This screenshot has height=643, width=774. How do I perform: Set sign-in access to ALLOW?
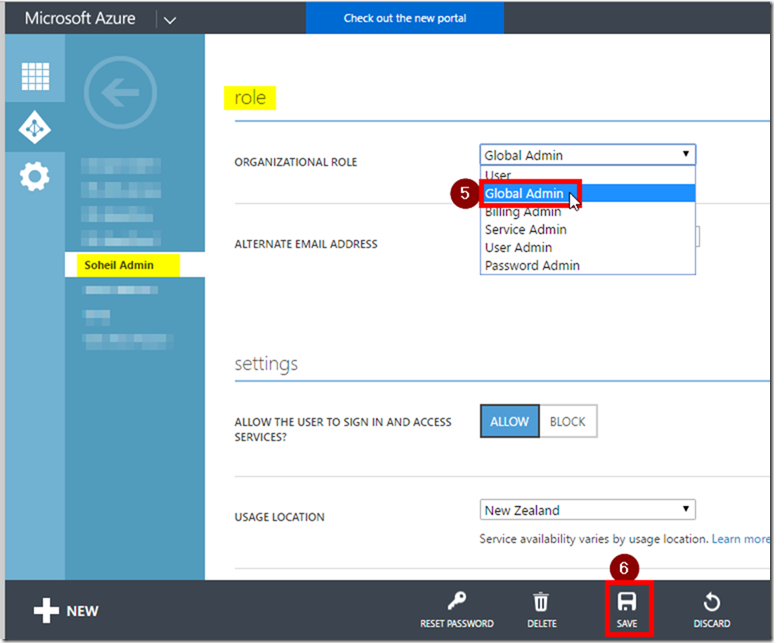click(509, 421)
